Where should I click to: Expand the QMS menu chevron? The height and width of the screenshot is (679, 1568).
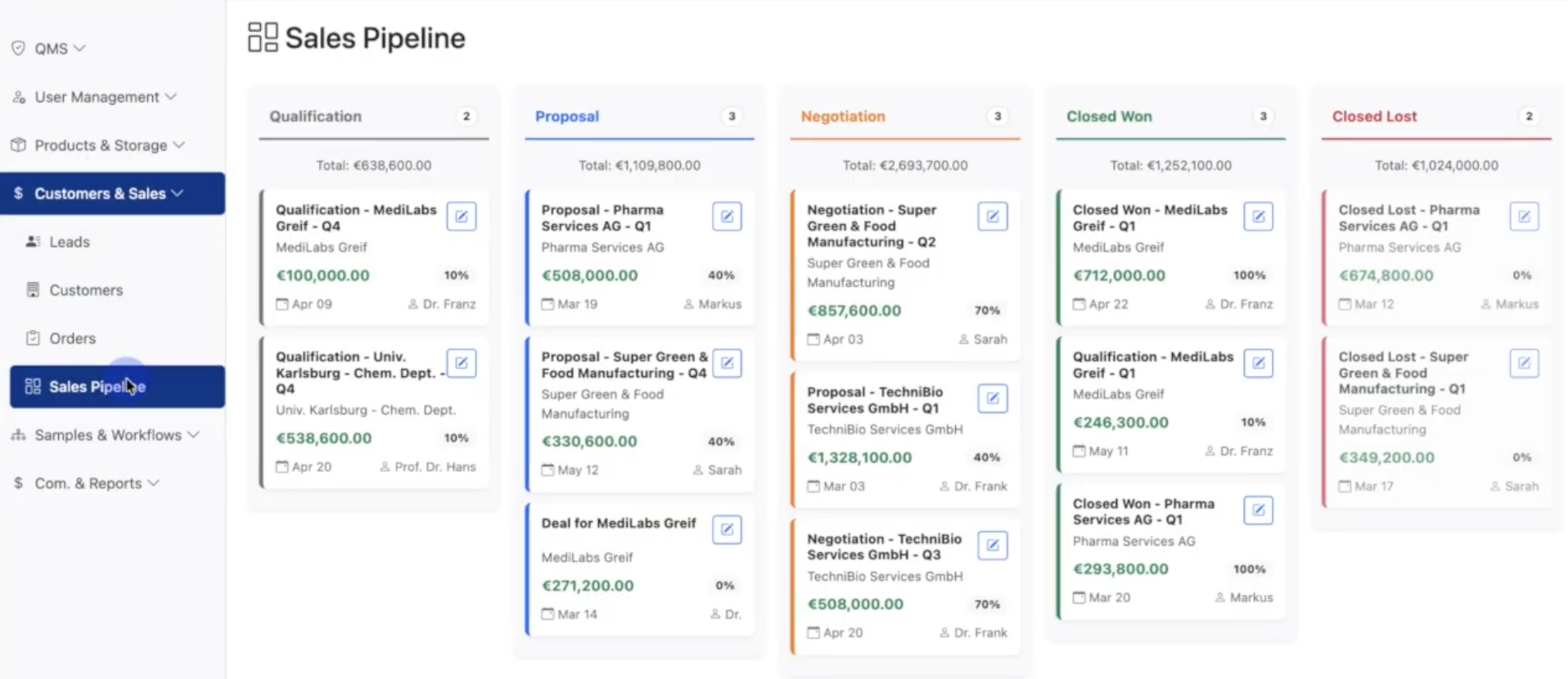79,48
